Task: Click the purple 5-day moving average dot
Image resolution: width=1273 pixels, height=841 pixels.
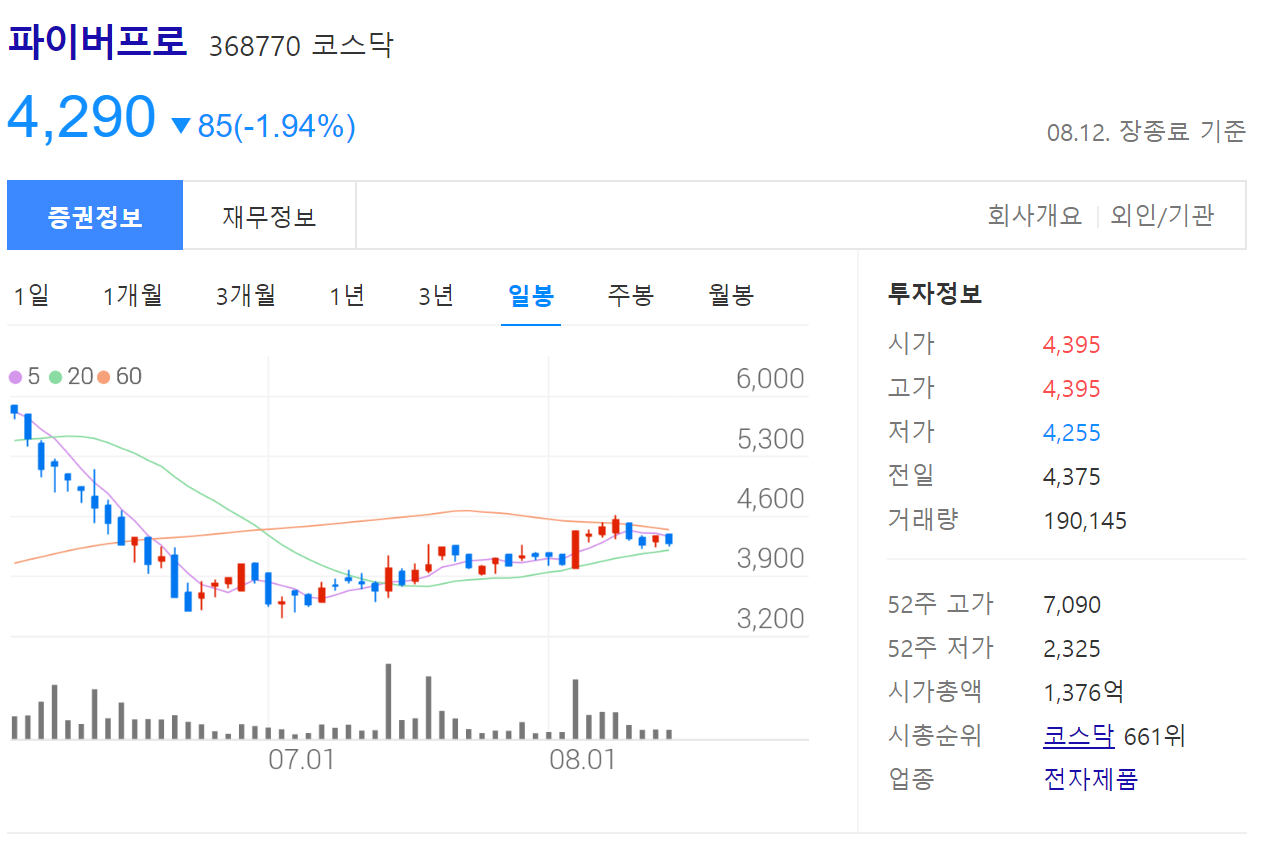Action: coord(15,377)
